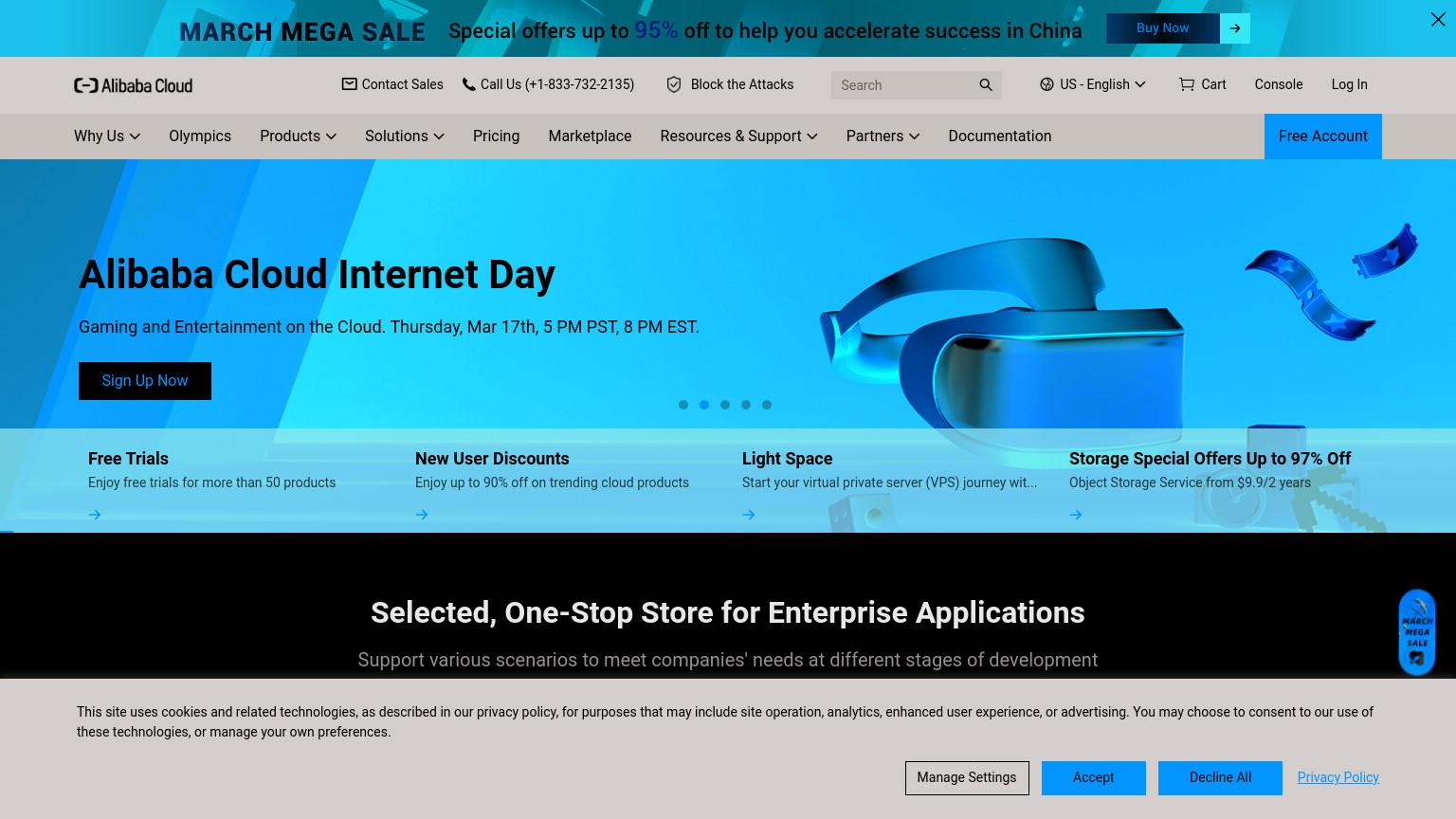Select the second carousel slide dot
The width and height of the screenshot is (1456, 819).
pyautogui.click(x=704, y=405)
